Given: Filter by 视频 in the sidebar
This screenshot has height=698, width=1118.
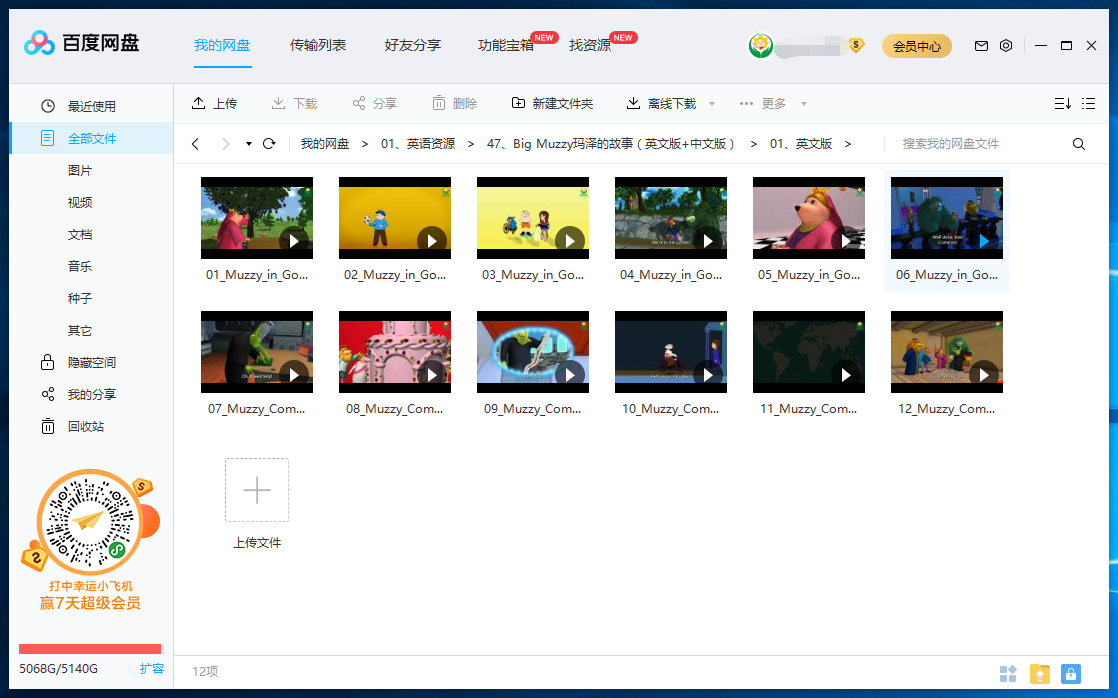Looking at the screenshot, I should [x=80, y=202].
